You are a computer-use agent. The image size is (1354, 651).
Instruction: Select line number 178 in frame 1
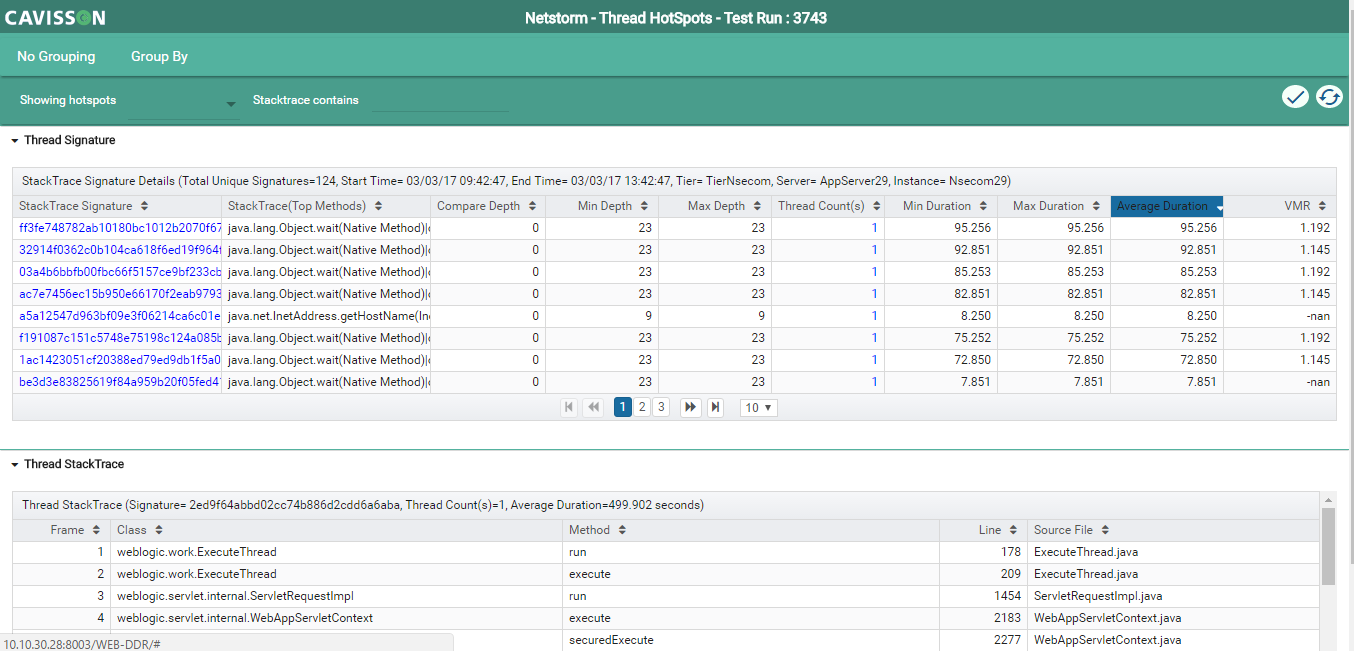click(983, 552)
